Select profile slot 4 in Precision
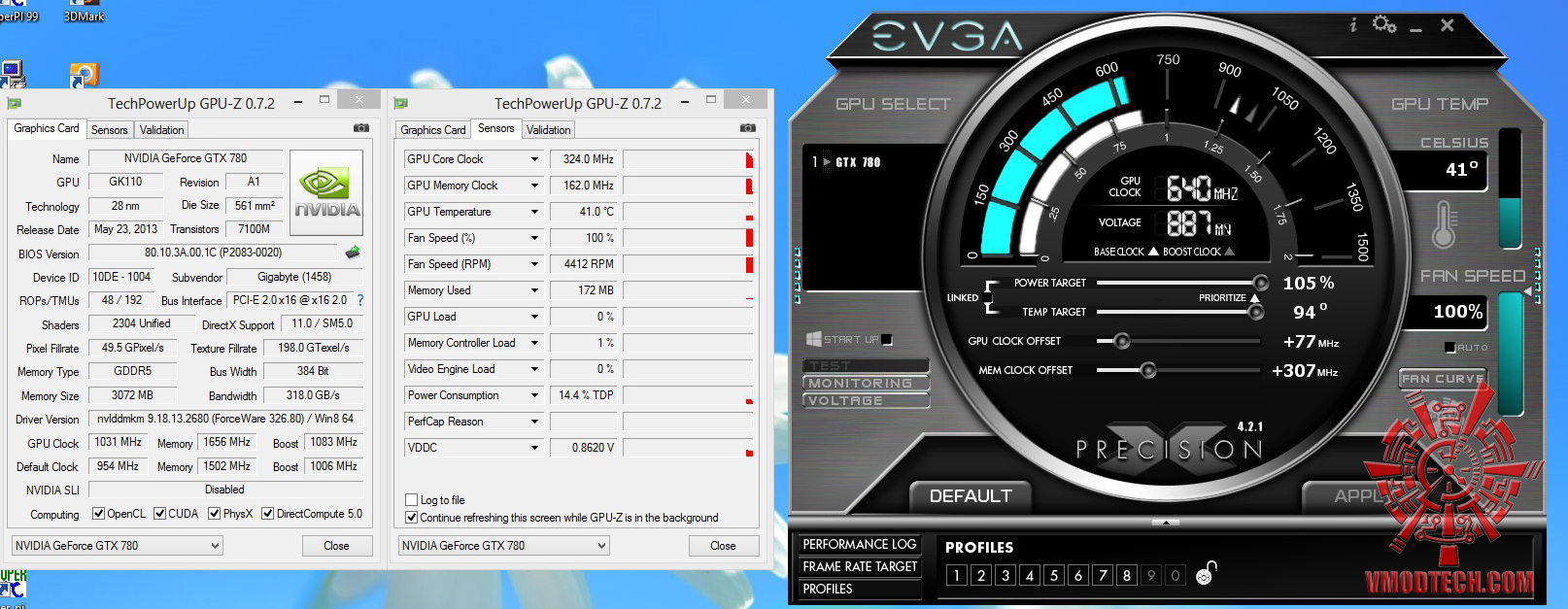 click(1030, 575)
